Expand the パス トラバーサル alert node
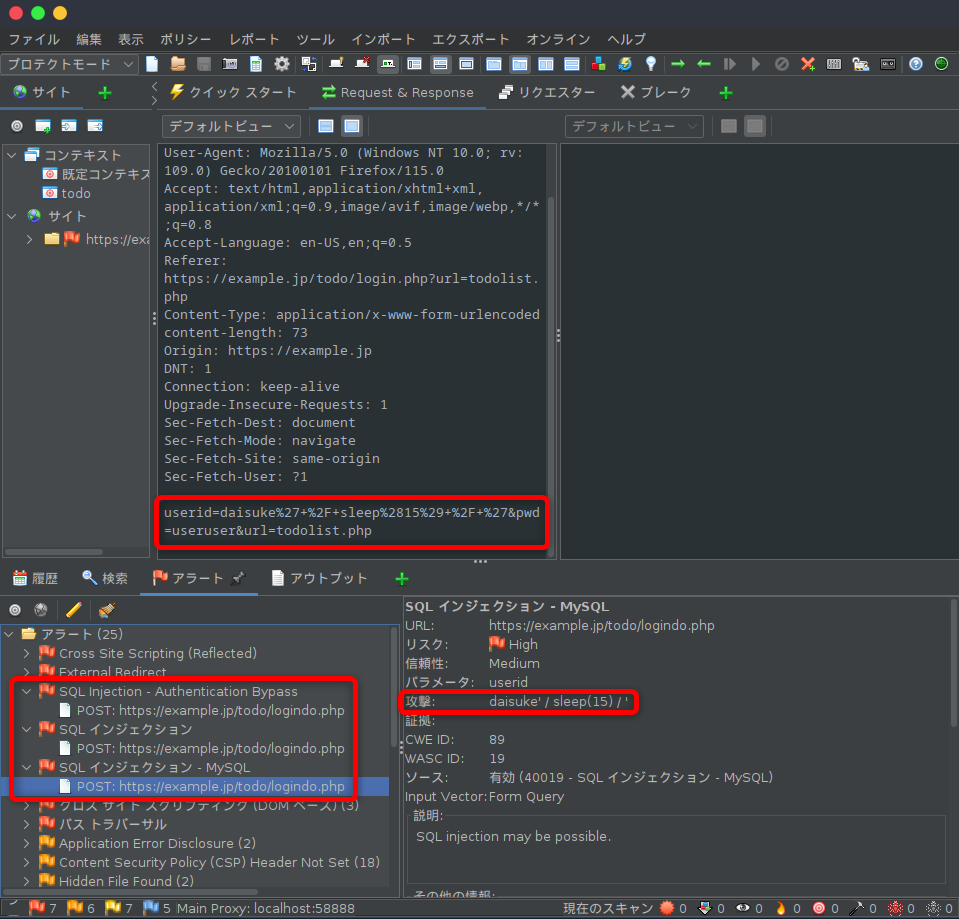This screenshot has width=959, height=919. (x=26, y=824)
